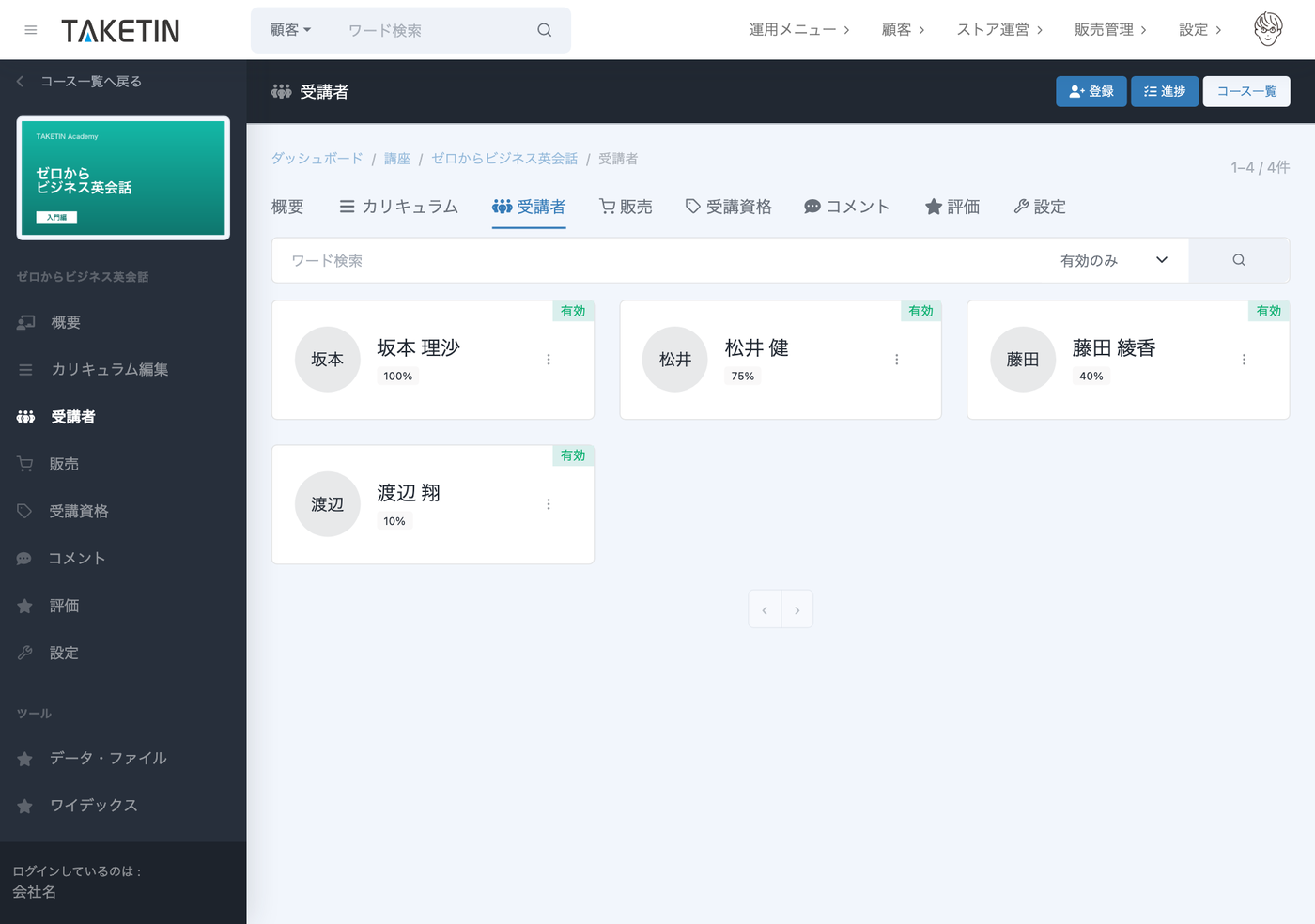Viewport: 1315px width, 924px height.
Task: Open the hamburger menu icon
Action: pos(31,30)
